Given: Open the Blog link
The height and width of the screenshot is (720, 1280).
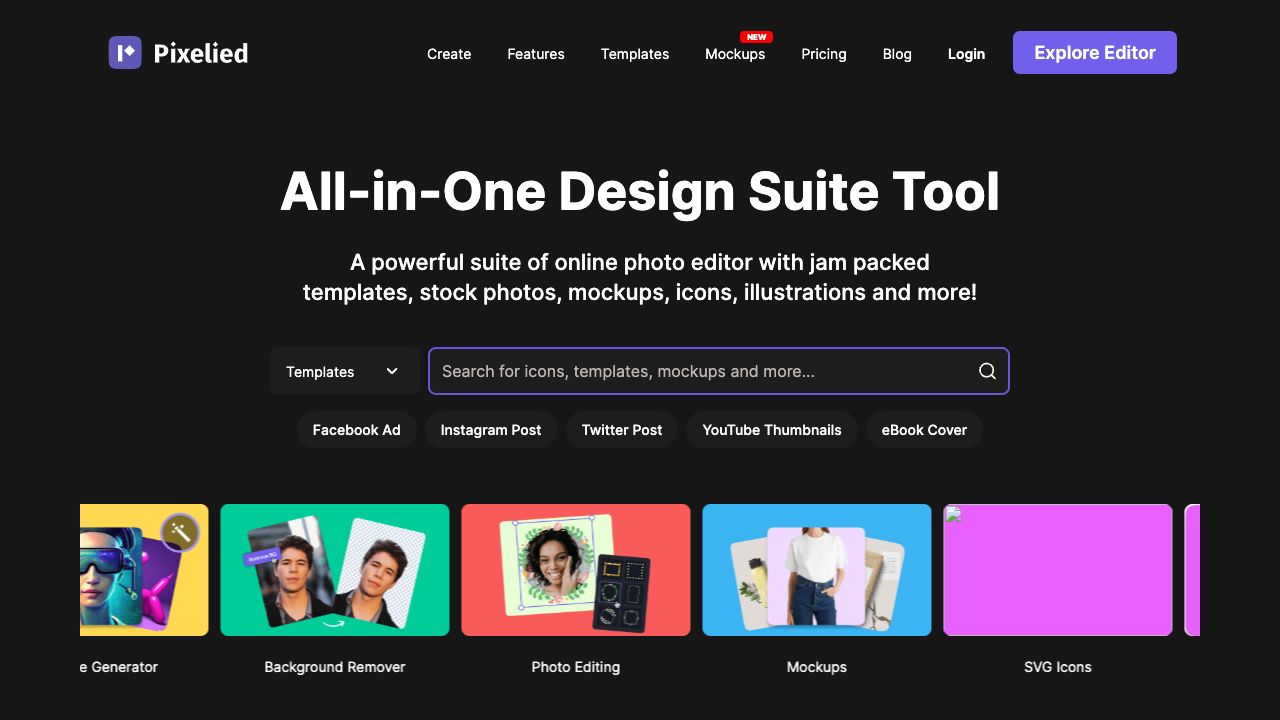Looking at the screenshot, I should tap(897, 54).
